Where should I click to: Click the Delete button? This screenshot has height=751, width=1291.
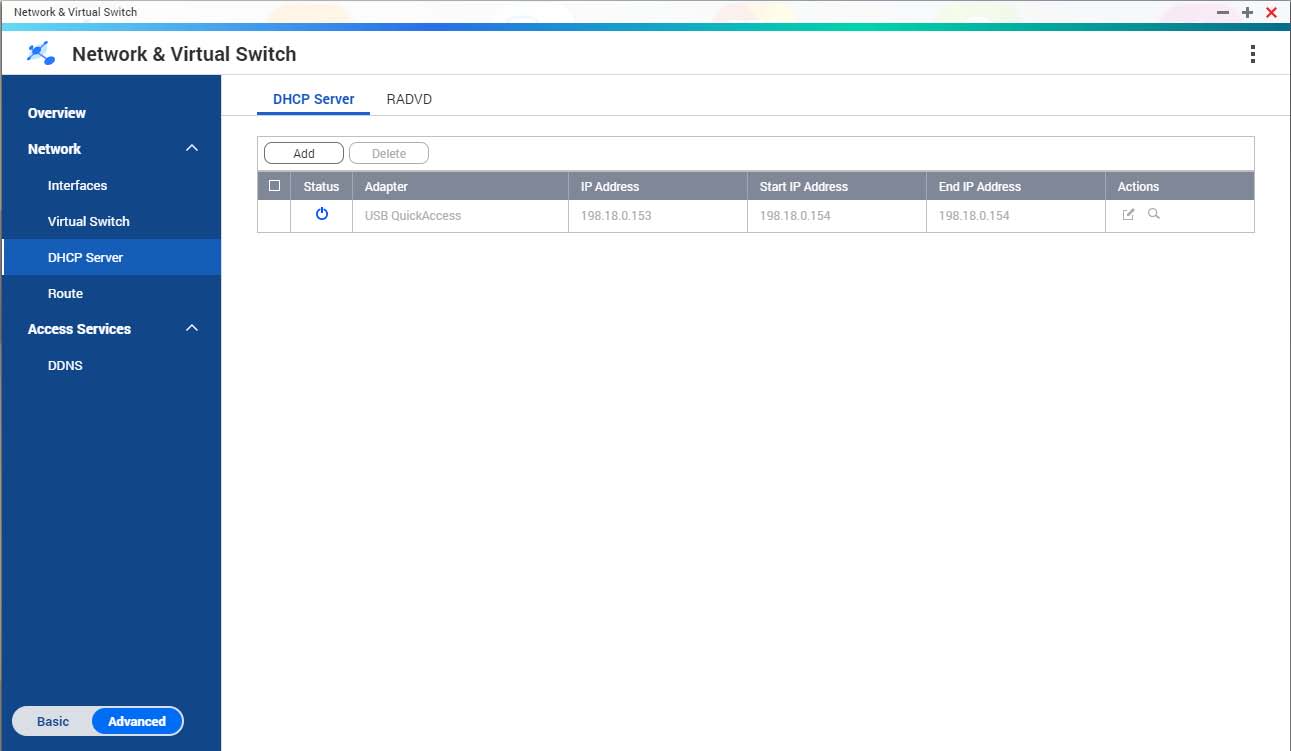[389, 153]
